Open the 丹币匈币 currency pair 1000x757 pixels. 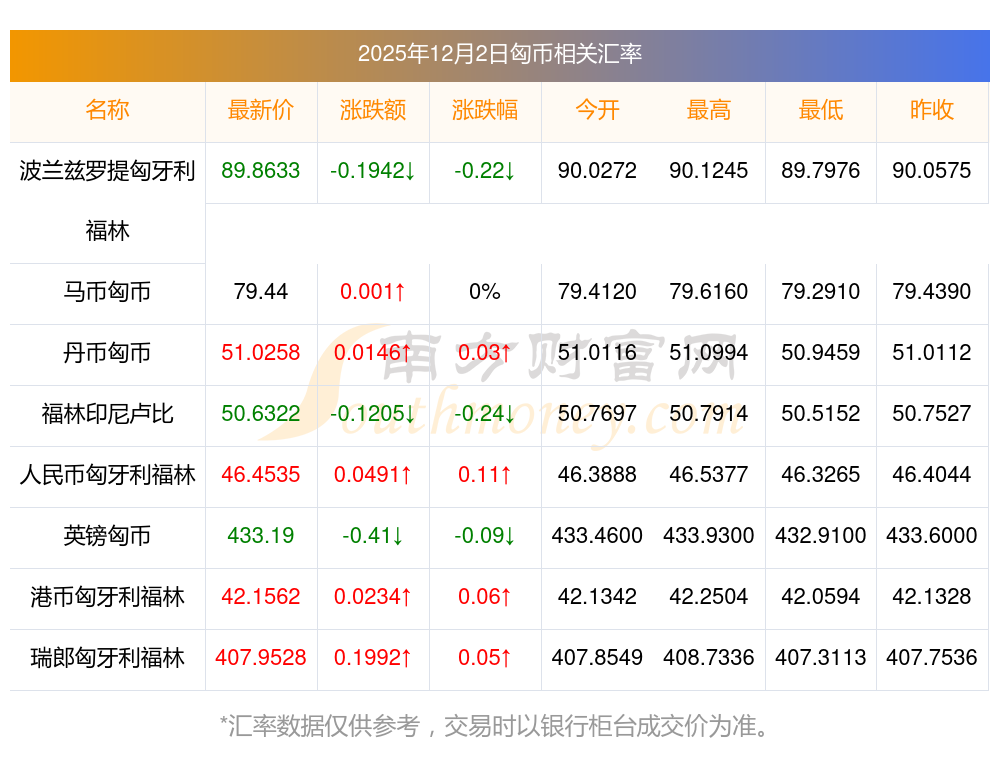click(x=107, y=353)
